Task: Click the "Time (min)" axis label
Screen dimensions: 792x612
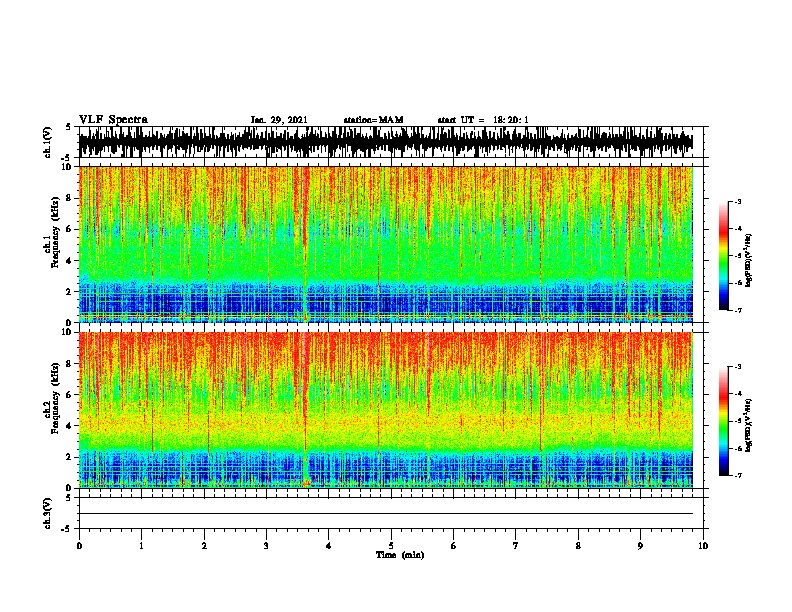Action: (400, 555)
